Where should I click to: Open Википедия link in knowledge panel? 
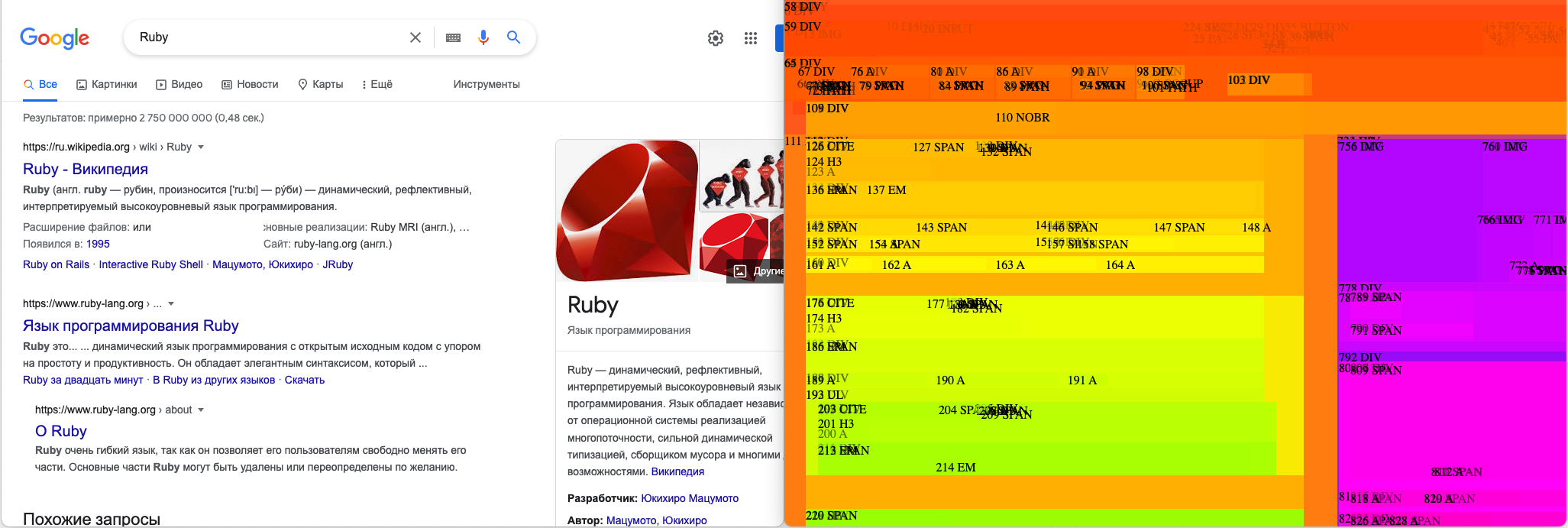coord(677,471)
